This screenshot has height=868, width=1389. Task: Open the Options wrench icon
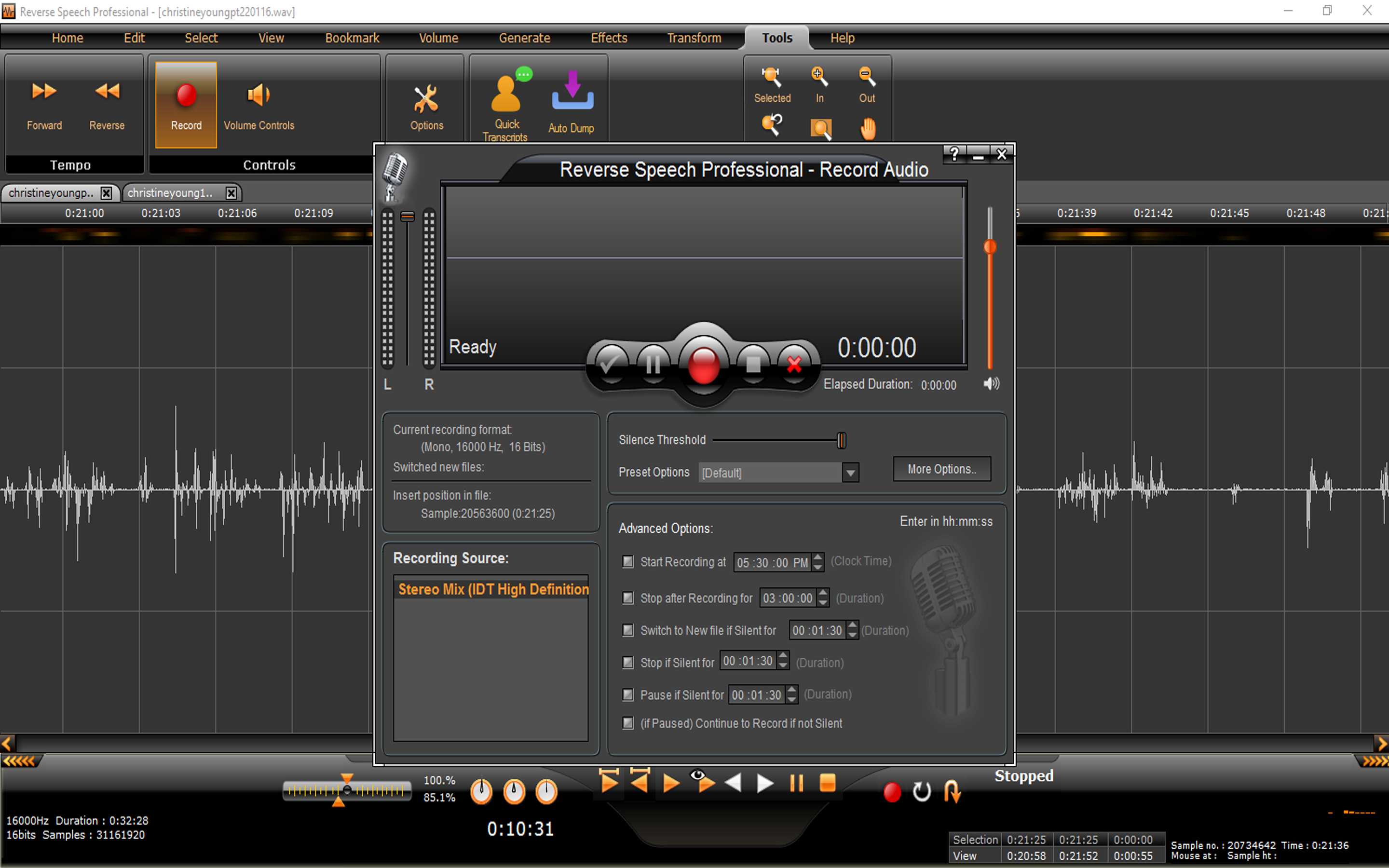tap(426, 99)
